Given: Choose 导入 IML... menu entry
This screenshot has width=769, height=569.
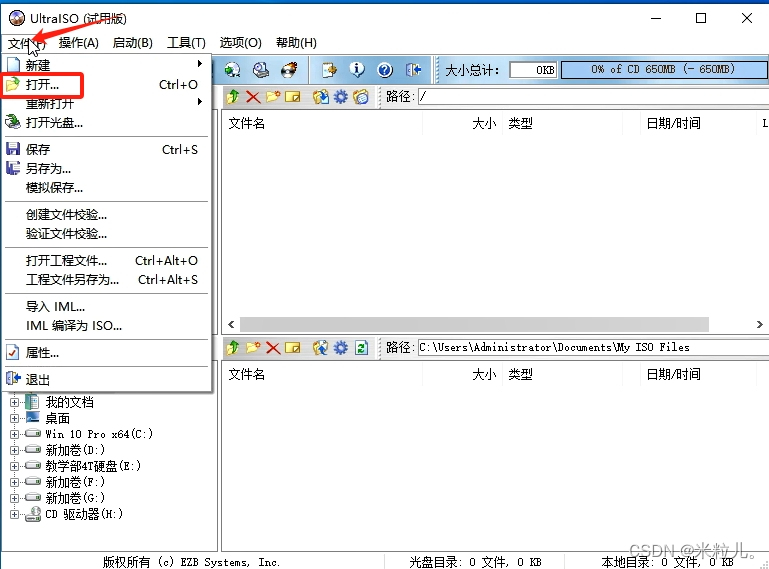Looking at the screenshot, I should (107, 307).
